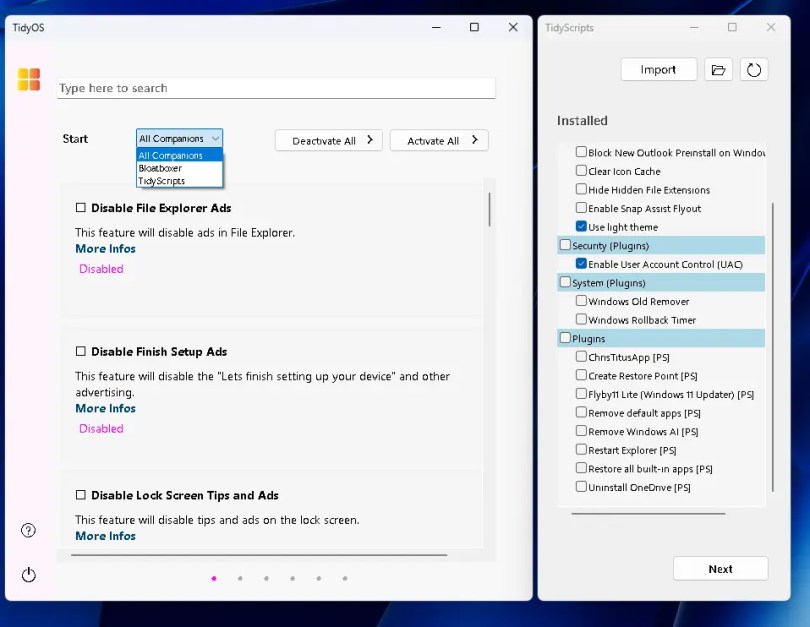
Task: Check Disable Finish Setup Ads box
Action: click(81, 351)
